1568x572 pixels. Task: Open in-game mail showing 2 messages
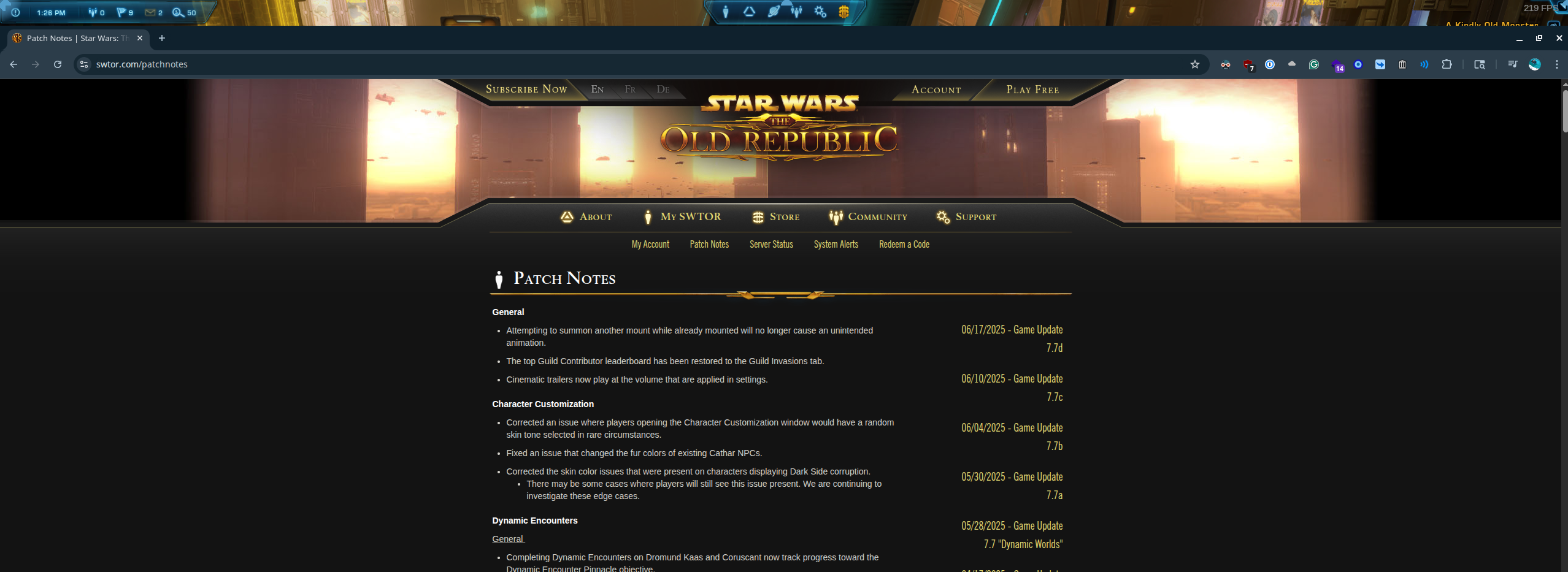[153, 12]
